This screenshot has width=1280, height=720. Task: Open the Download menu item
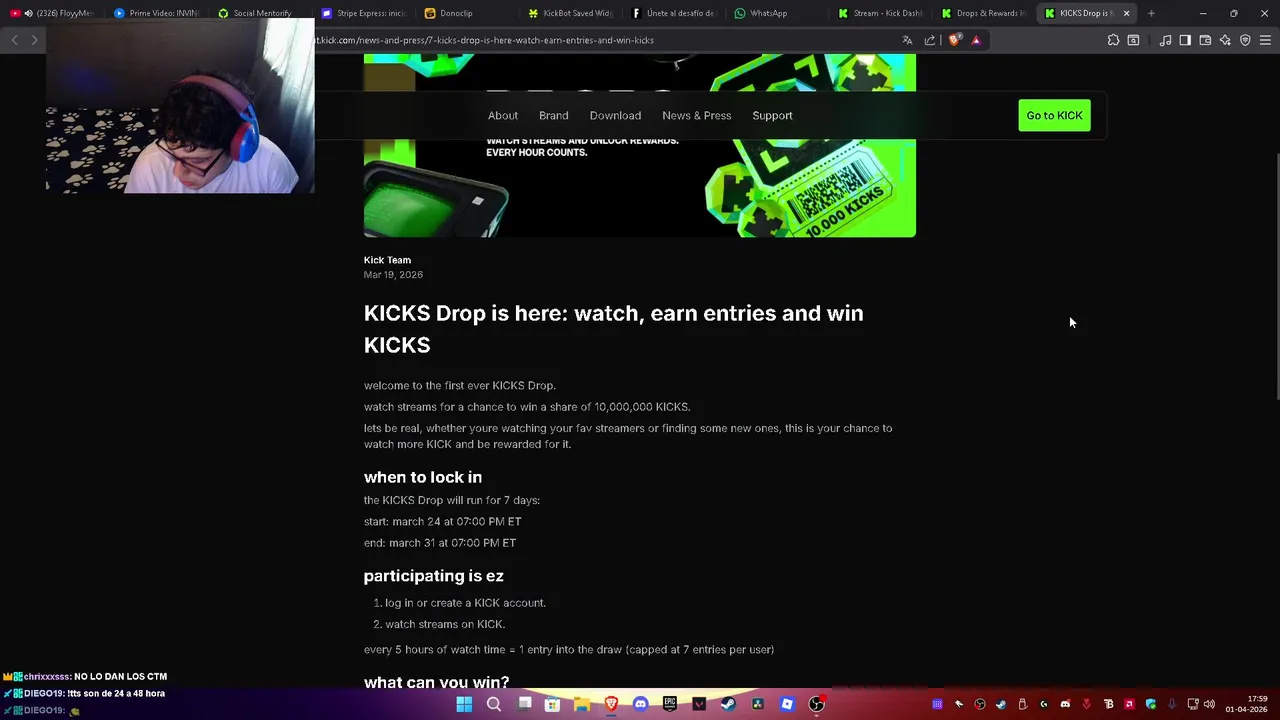pos(615,115)
